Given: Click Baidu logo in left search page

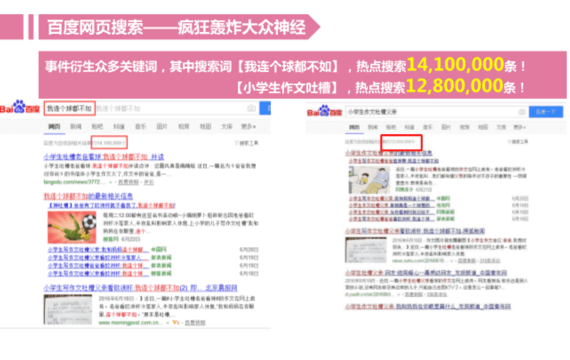Looking at the screenshot, I should (x=20, y=108).
